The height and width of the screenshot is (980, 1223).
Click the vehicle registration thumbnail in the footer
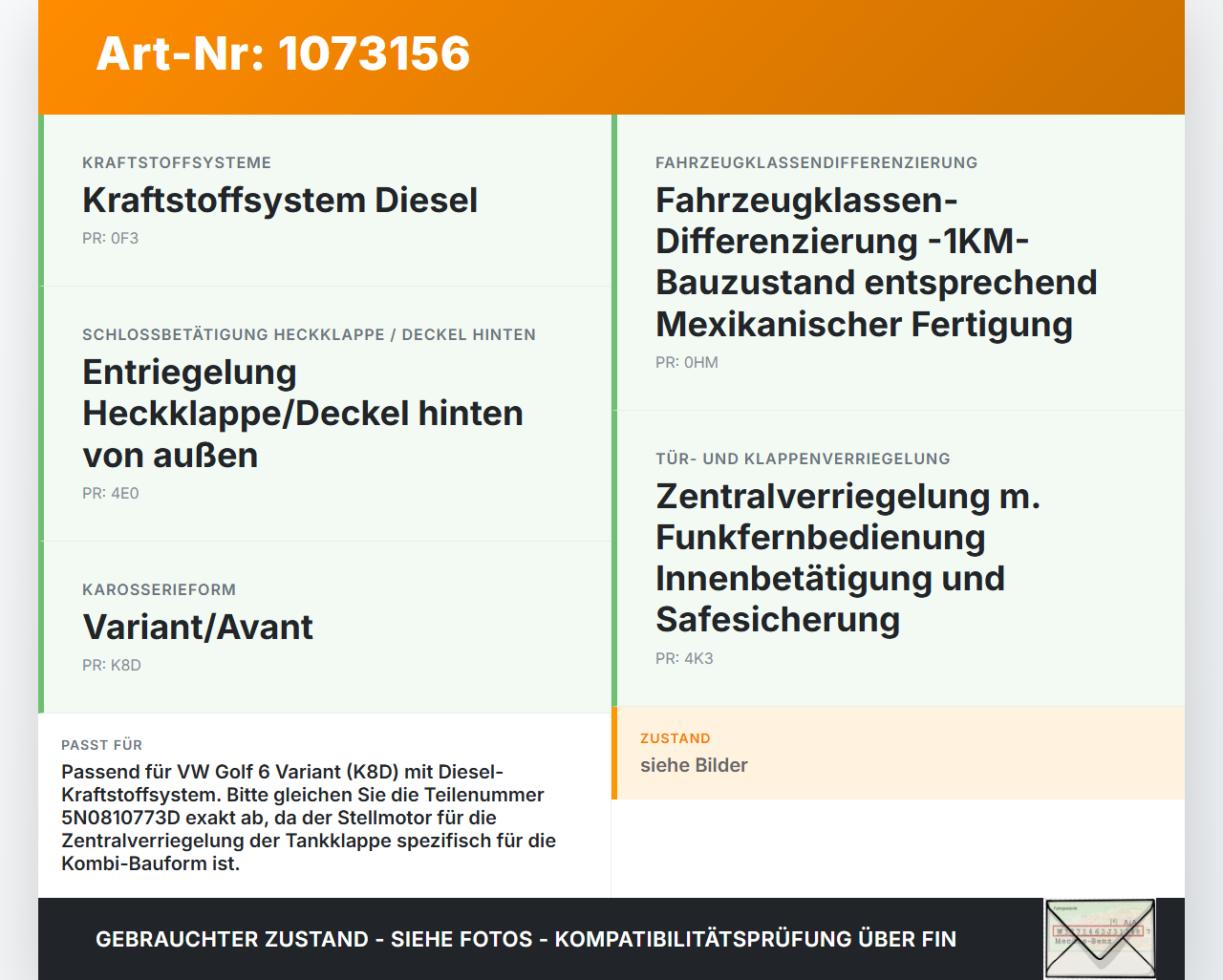pos(1100,939)
